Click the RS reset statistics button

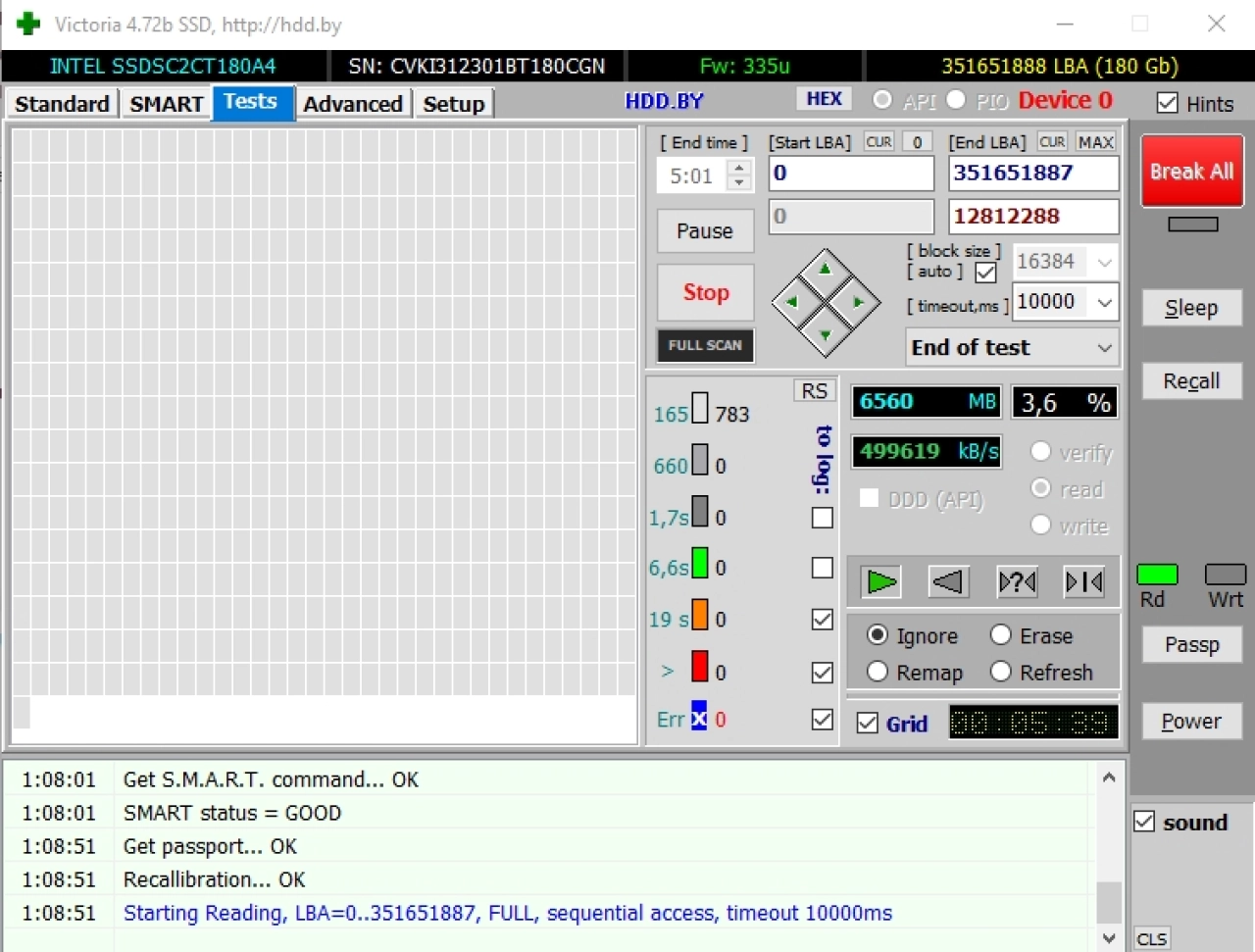814,391
